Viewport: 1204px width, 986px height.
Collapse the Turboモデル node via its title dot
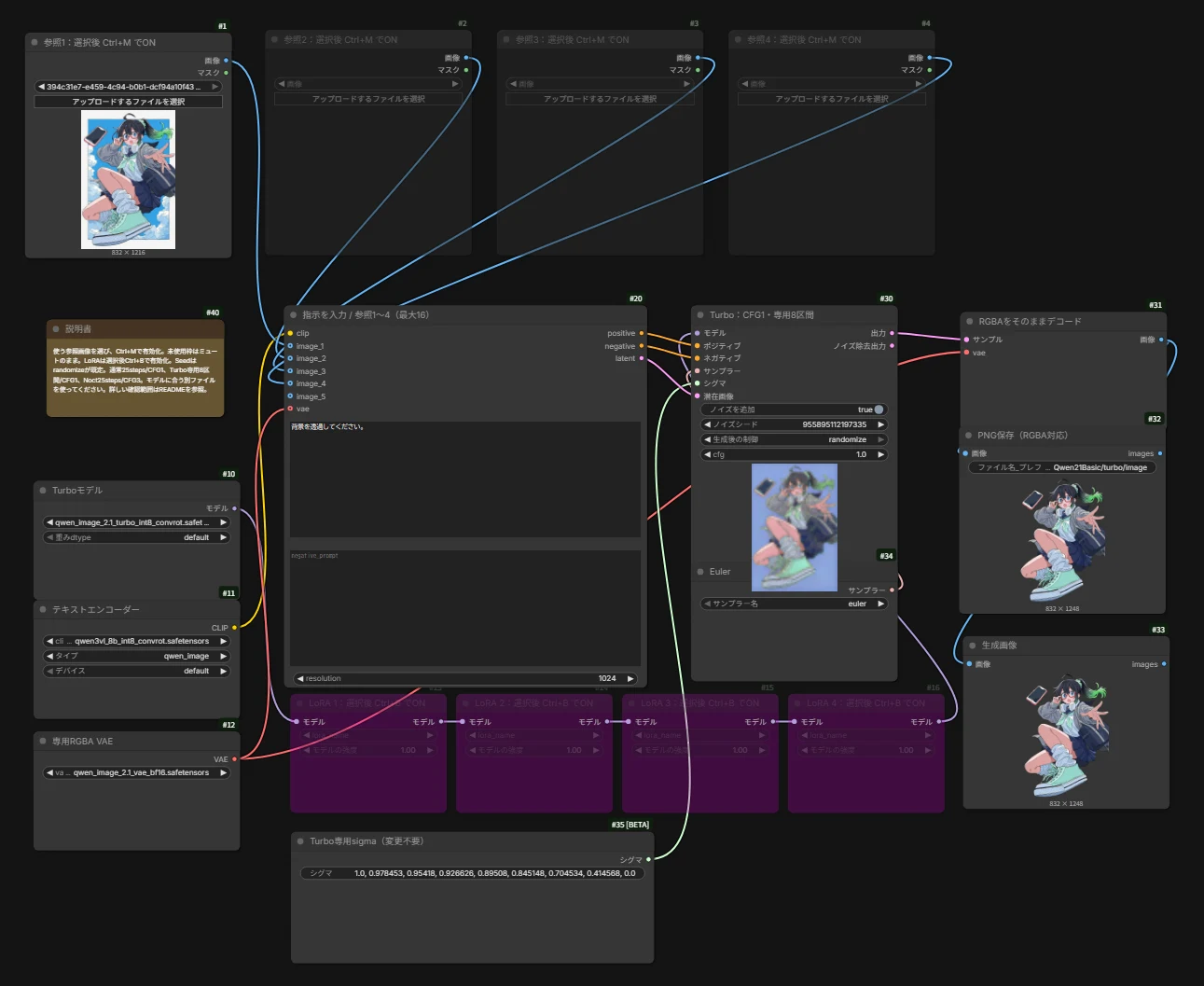(x=43, y=491)
